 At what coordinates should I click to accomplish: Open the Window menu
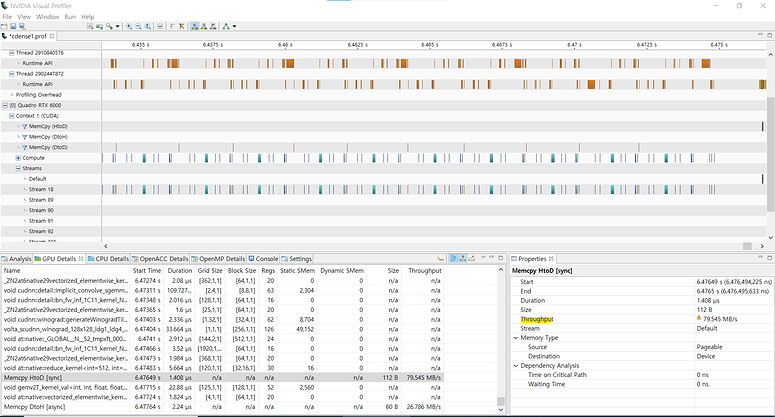[47, 17]
